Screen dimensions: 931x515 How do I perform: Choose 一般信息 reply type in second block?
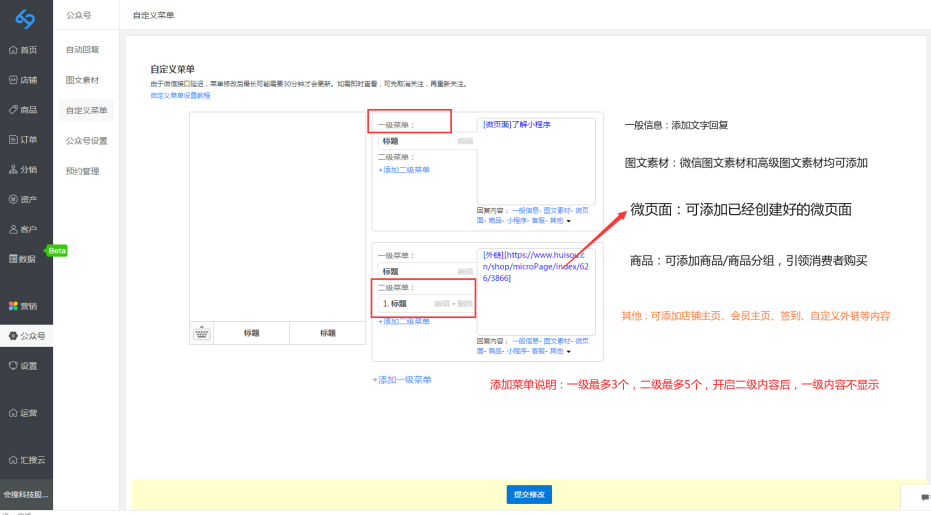point(525,341)
